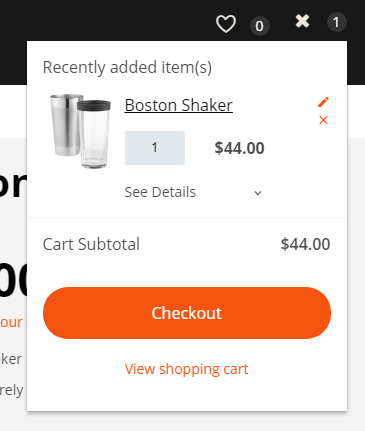Close the mini cart with white X icon

[302, 21]
